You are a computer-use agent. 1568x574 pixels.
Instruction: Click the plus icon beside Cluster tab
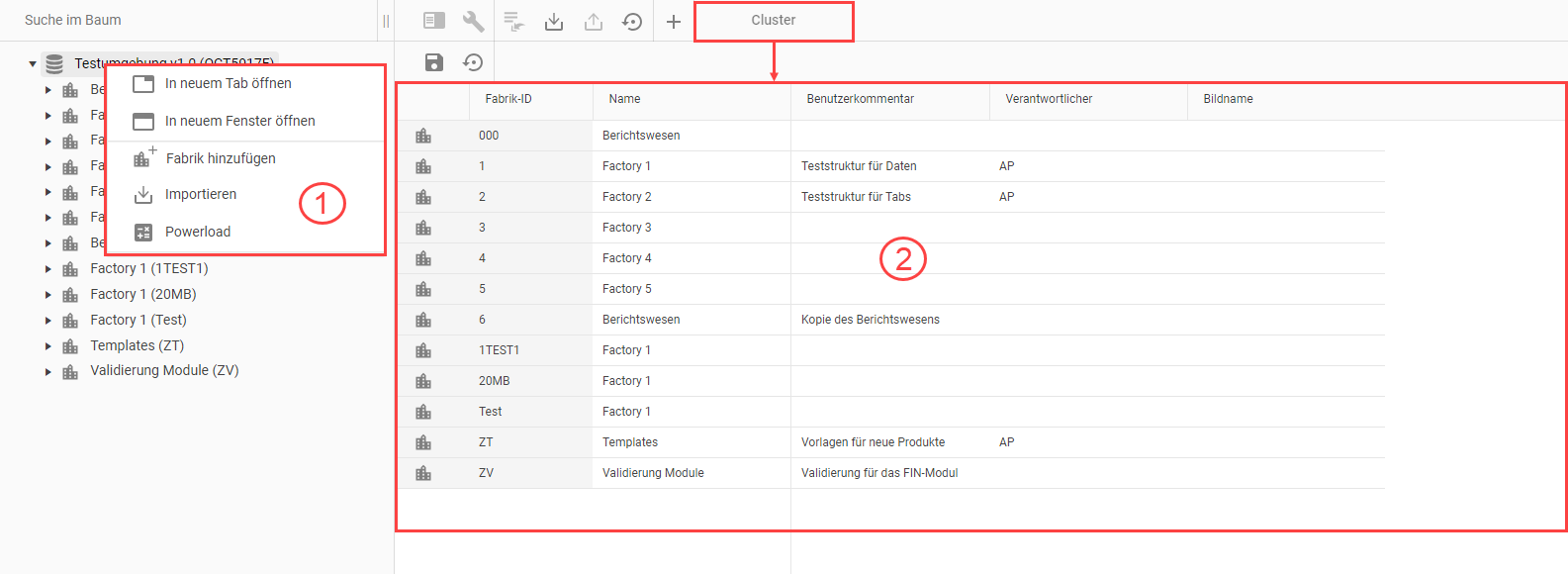click(x=674, y=22)
